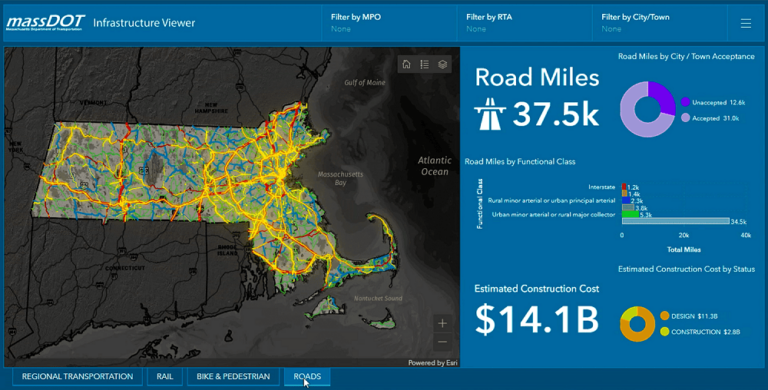Screen dimensions: 768x390
Task: Open the map layers stack icon
Action: (442, 64)
